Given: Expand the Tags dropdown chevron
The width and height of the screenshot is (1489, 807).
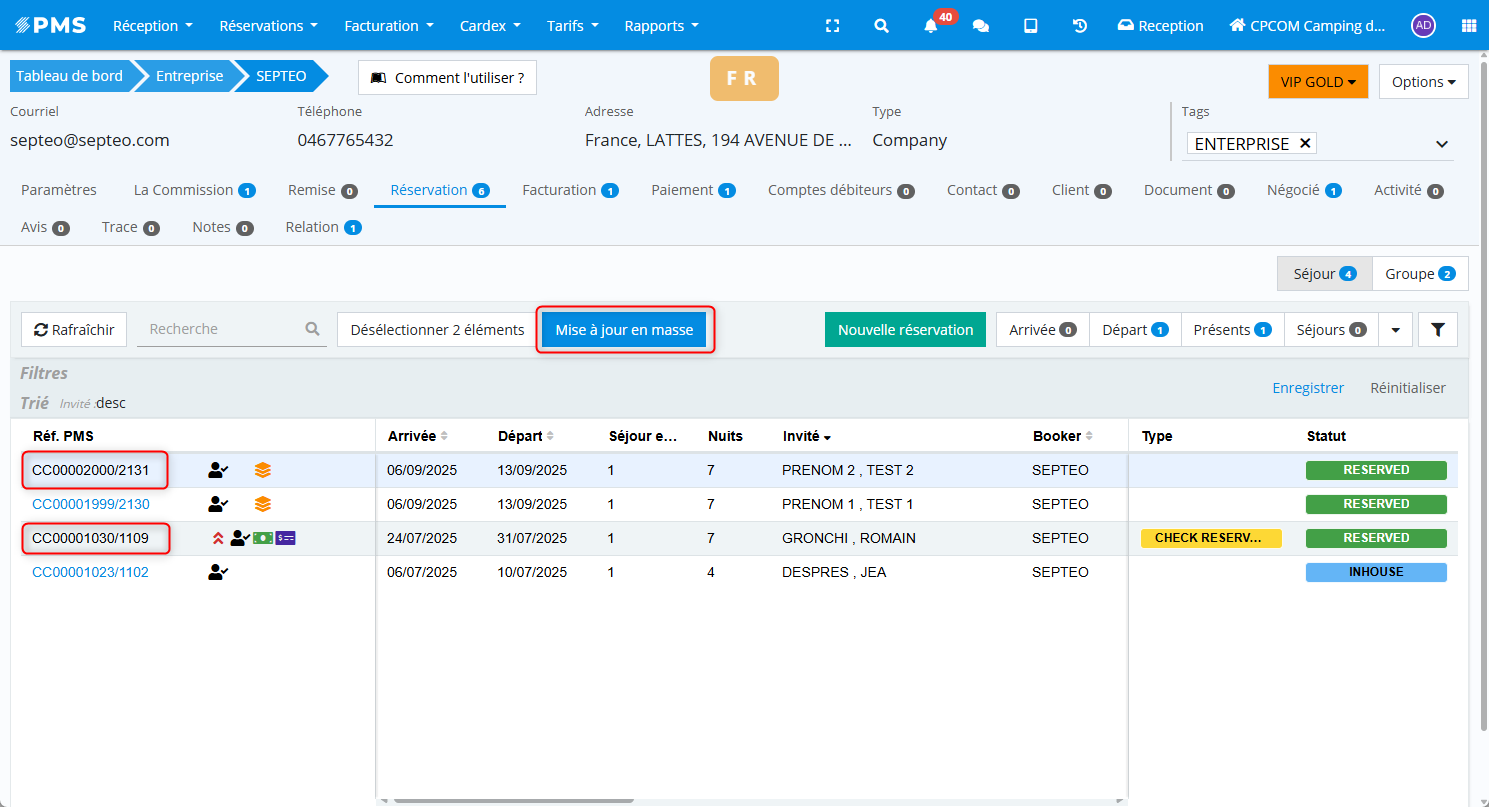Looking at the screenshot, I should (1442, 144).
